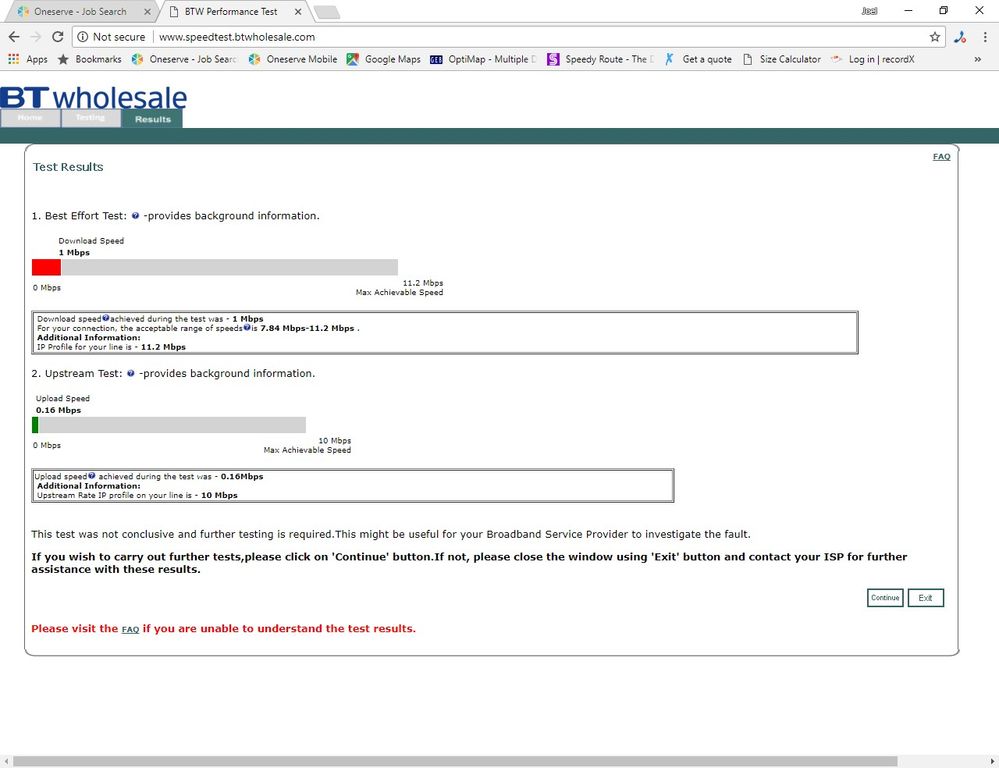Click the red download speed bar
Image resolution: width=999 pixels, height=768 pixels.
[46, 267]
